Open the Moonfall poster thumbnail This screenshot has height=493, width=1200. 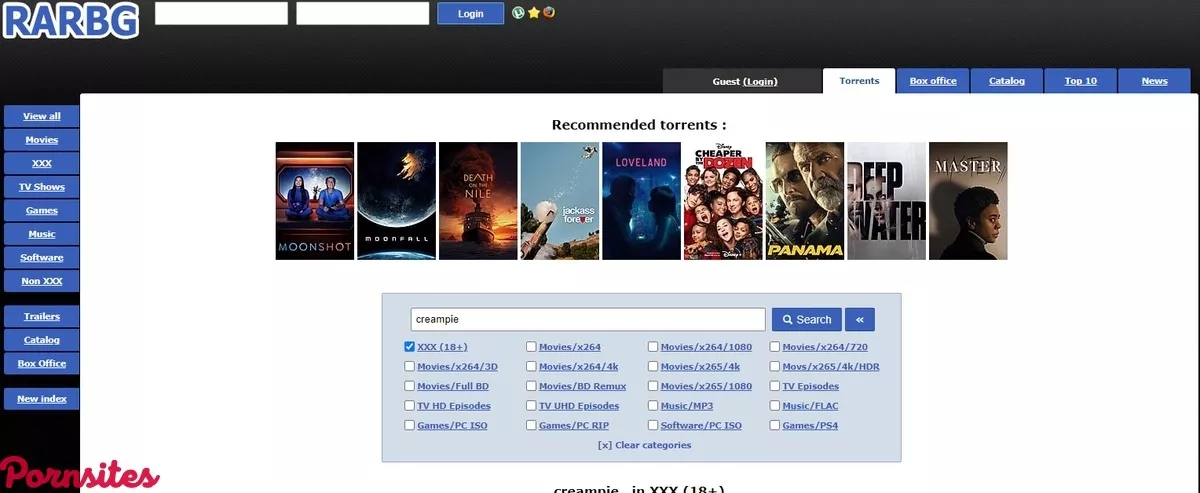tap(396, 201)
